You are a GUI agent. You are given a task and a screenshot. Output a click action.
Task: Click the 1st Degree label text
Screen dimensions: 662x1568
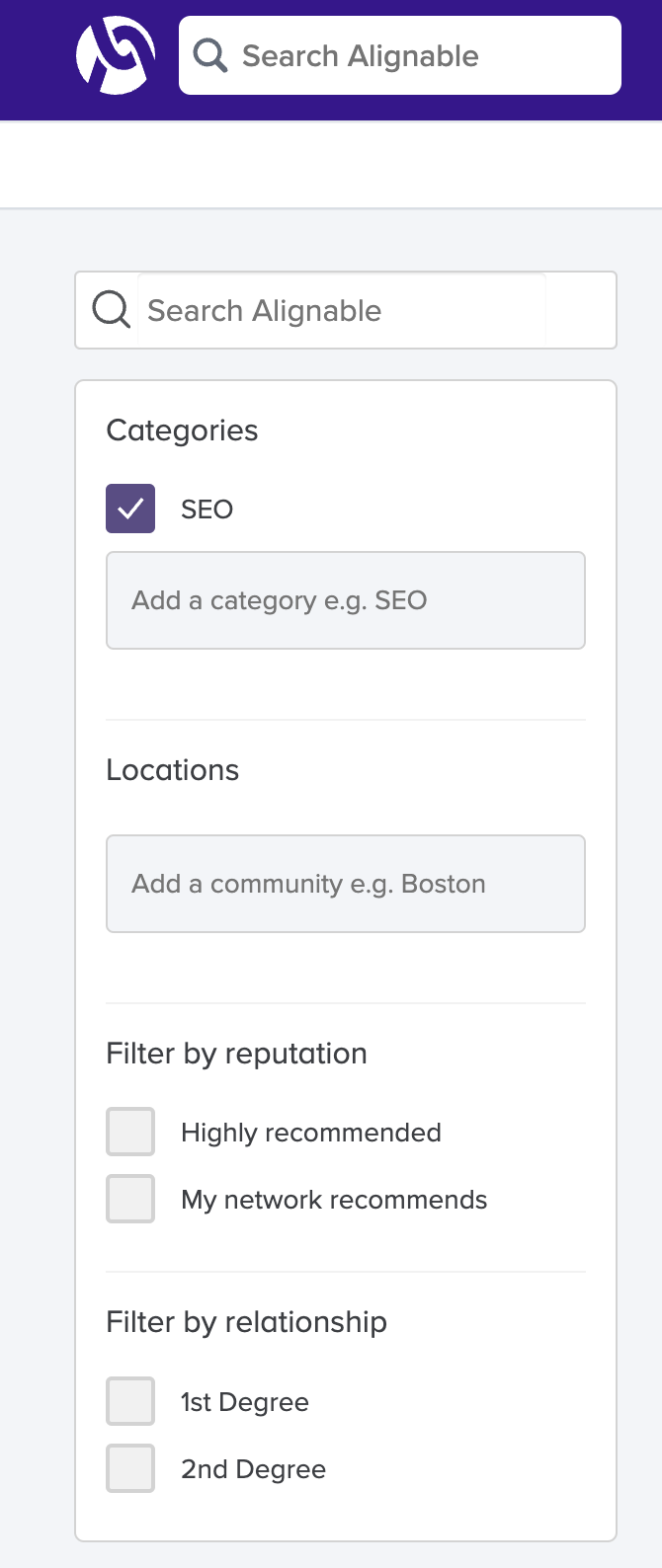[x=245, y=1402]
